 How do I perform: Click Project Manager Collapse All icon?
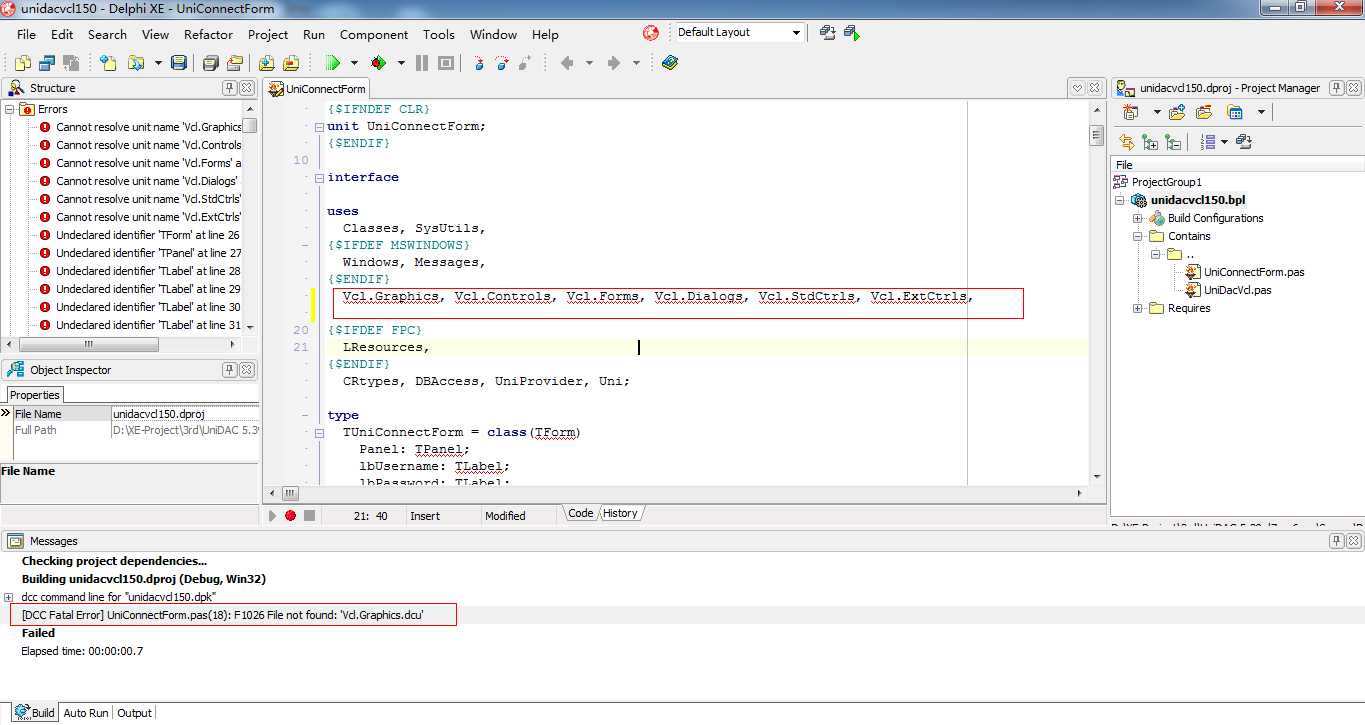pyautogui.click(x=1173, y=142)
